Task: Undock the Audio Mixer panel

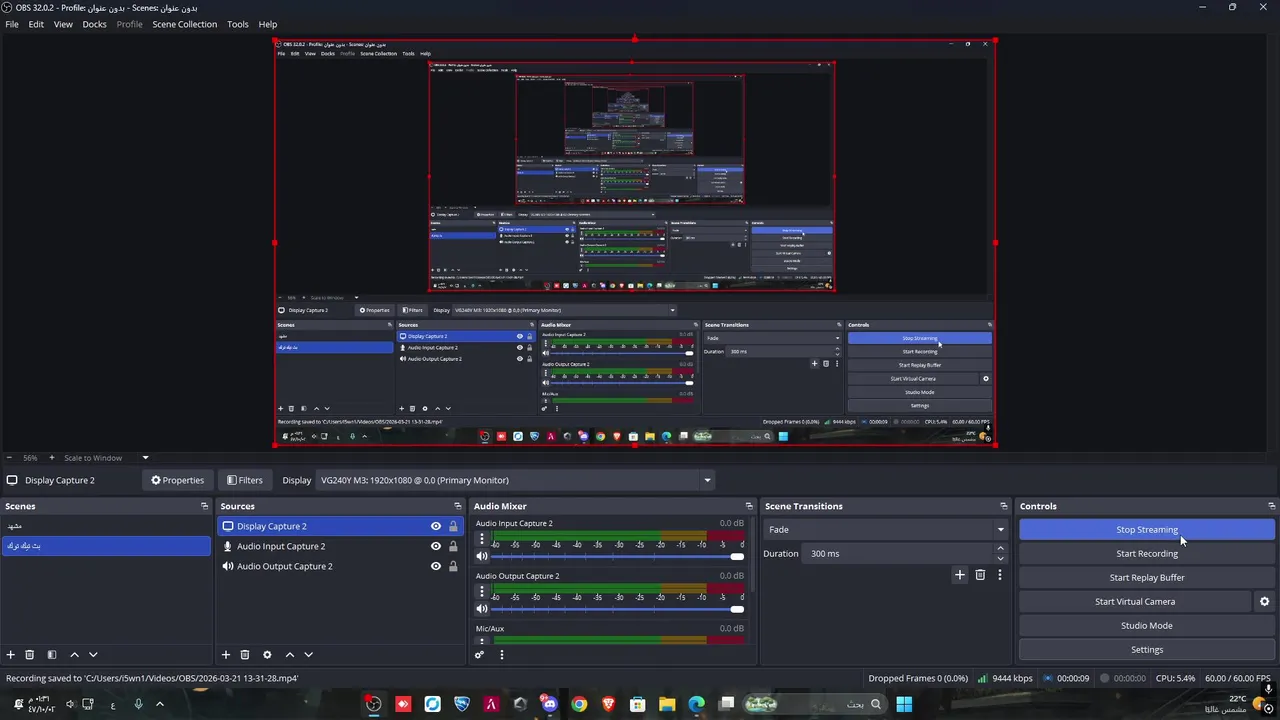Action: (749, 506)
